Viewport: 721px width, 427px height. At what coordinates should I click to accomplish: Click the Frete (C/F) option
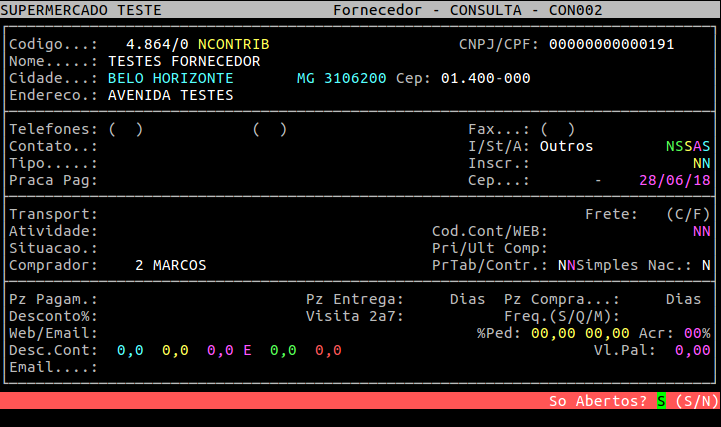(x=688, y=214)
